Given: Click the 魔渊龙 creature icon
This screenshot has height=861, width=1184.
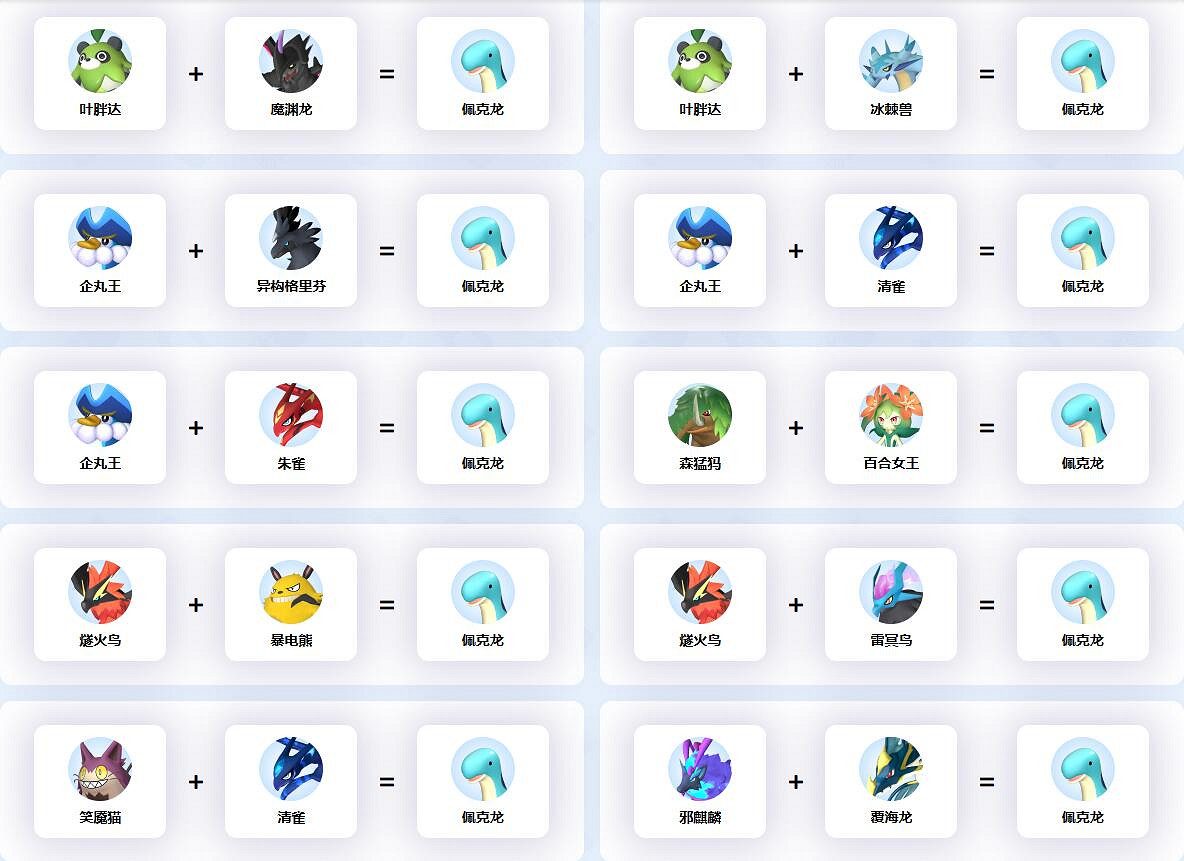Looking at the screenshot, I should tap(291, 62).
